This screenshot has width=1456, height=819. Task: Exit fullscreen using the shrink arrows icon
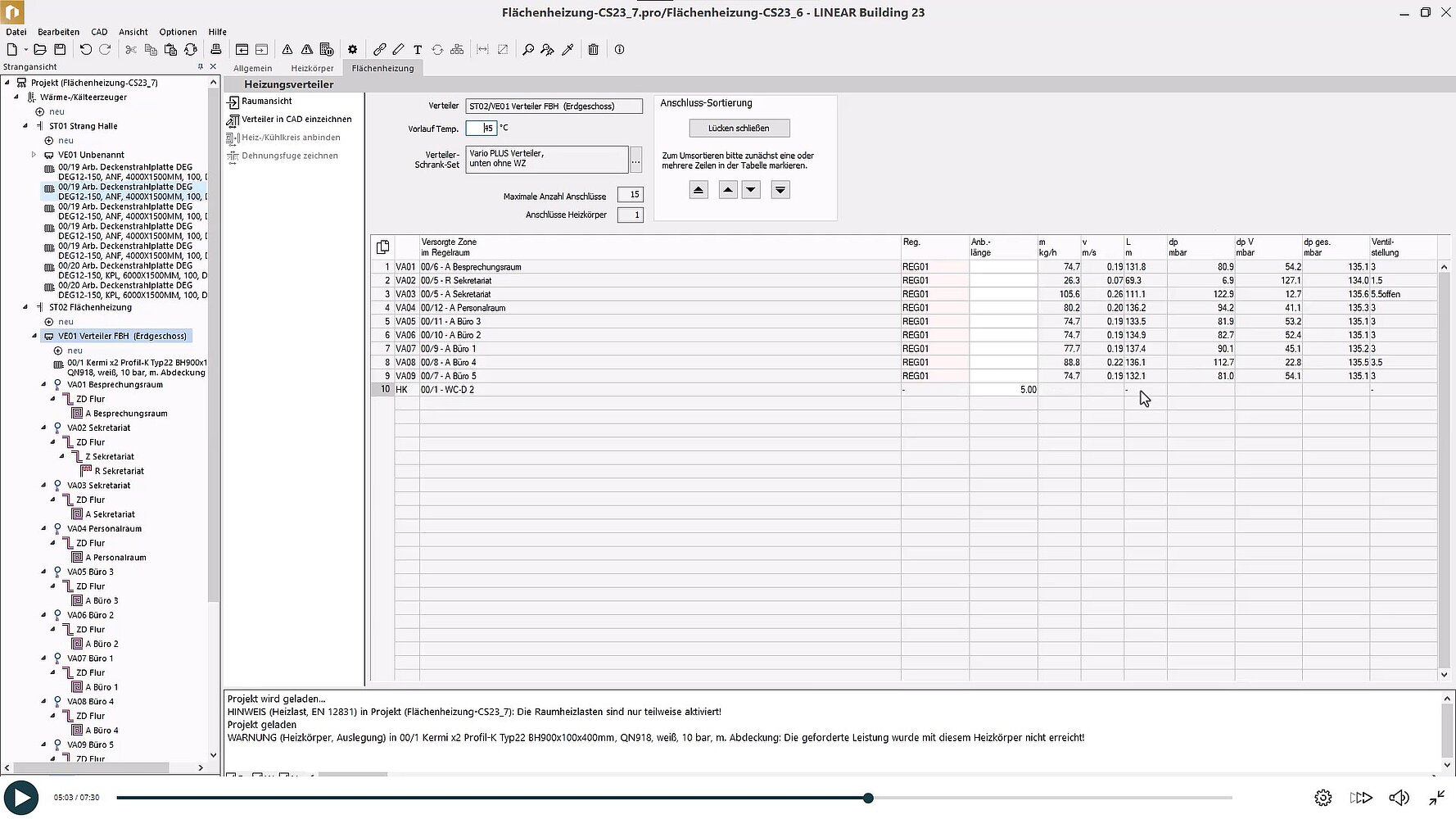click(x=1436, y=798)
